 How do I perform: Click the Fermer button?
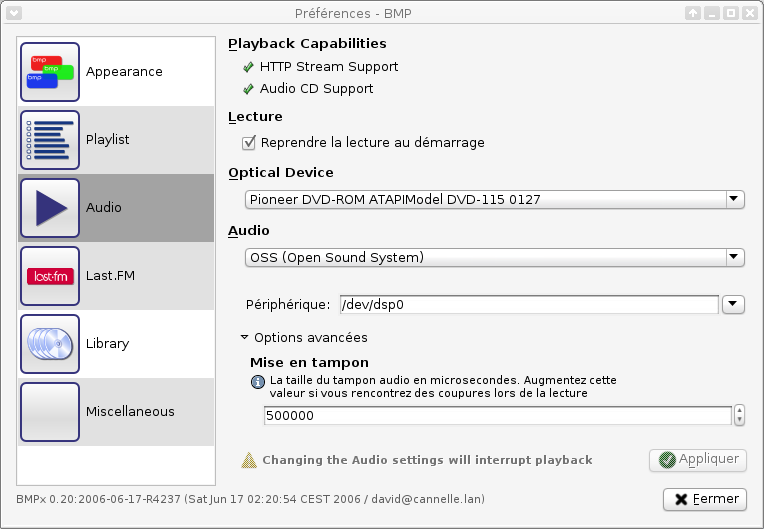click(x=705, y=498)
